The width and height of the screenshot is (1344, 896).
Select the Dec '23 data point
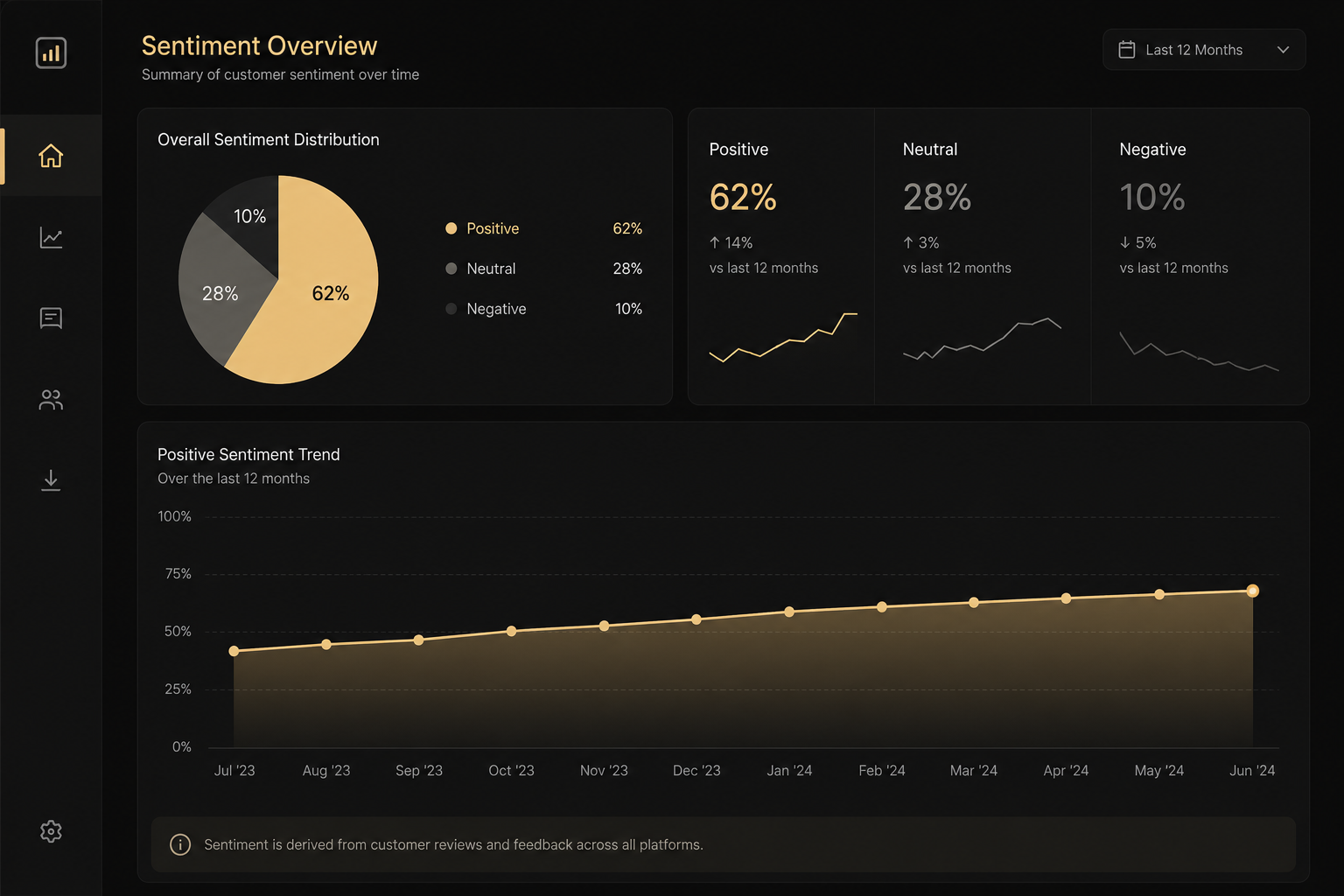696,619
